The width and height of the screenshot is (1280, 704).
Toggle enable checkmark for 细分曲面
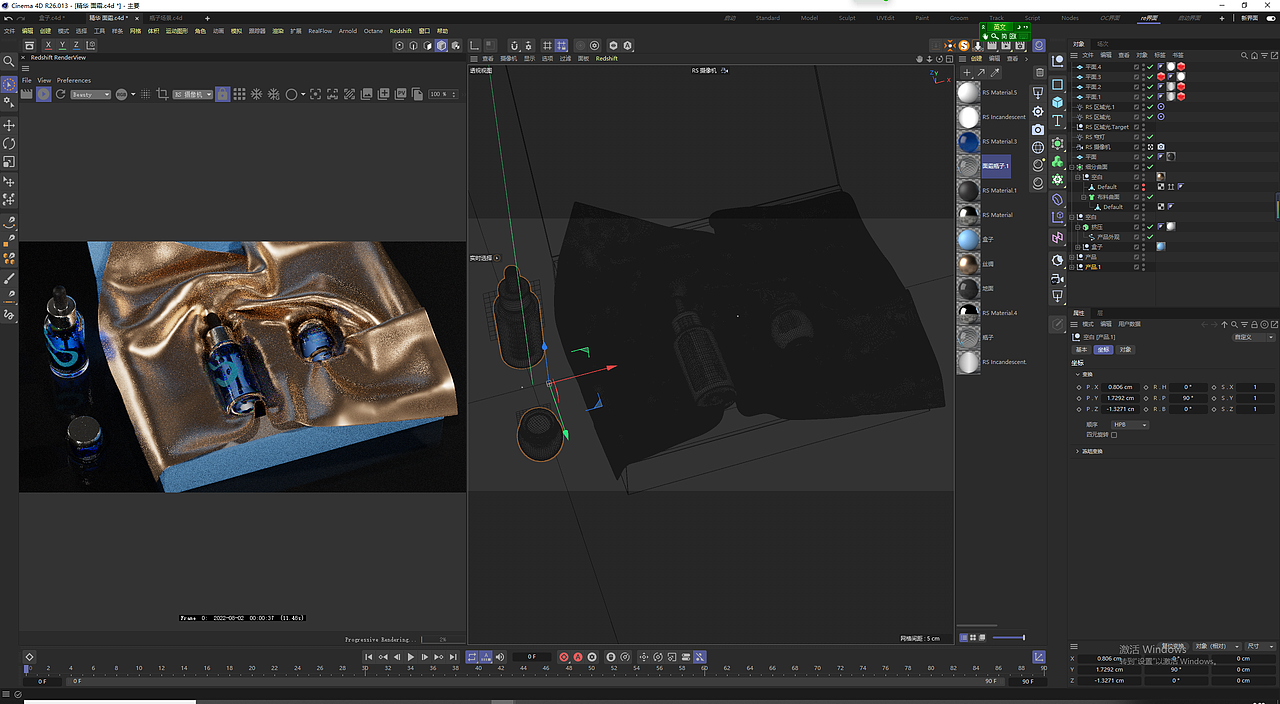click(x=1150, y=167)
